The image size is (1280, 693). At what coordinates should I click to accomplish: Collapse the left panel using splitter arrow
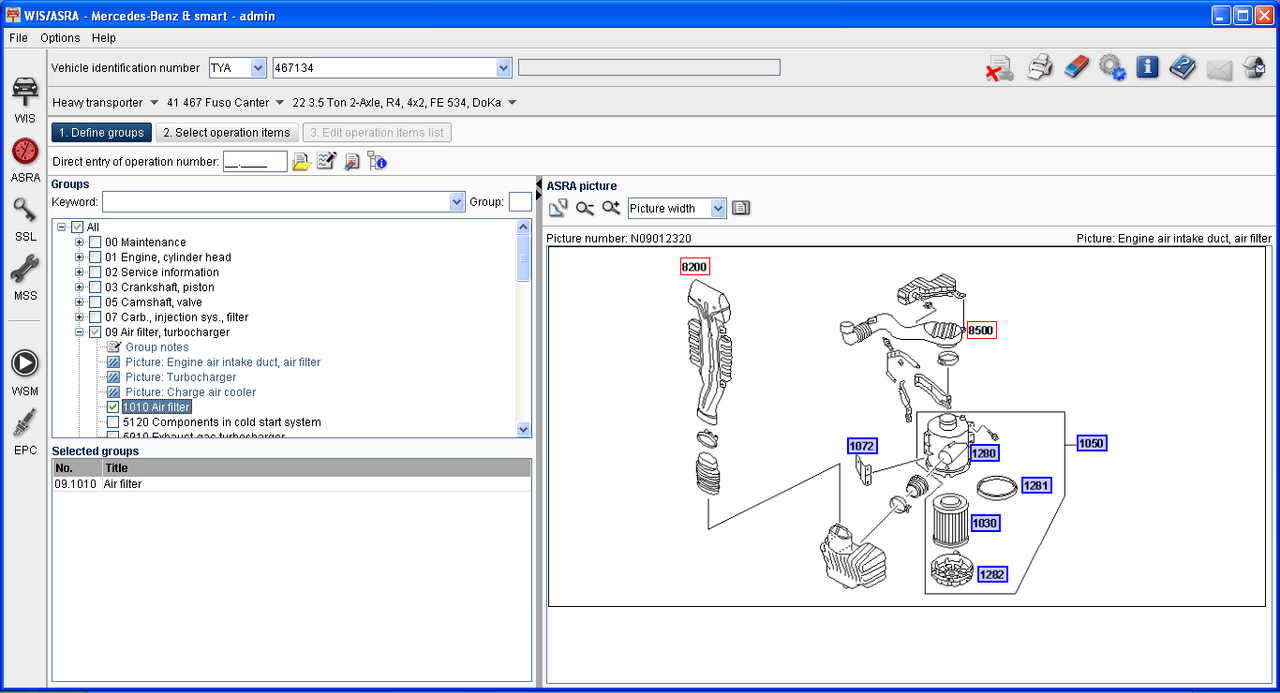(539, 183)
